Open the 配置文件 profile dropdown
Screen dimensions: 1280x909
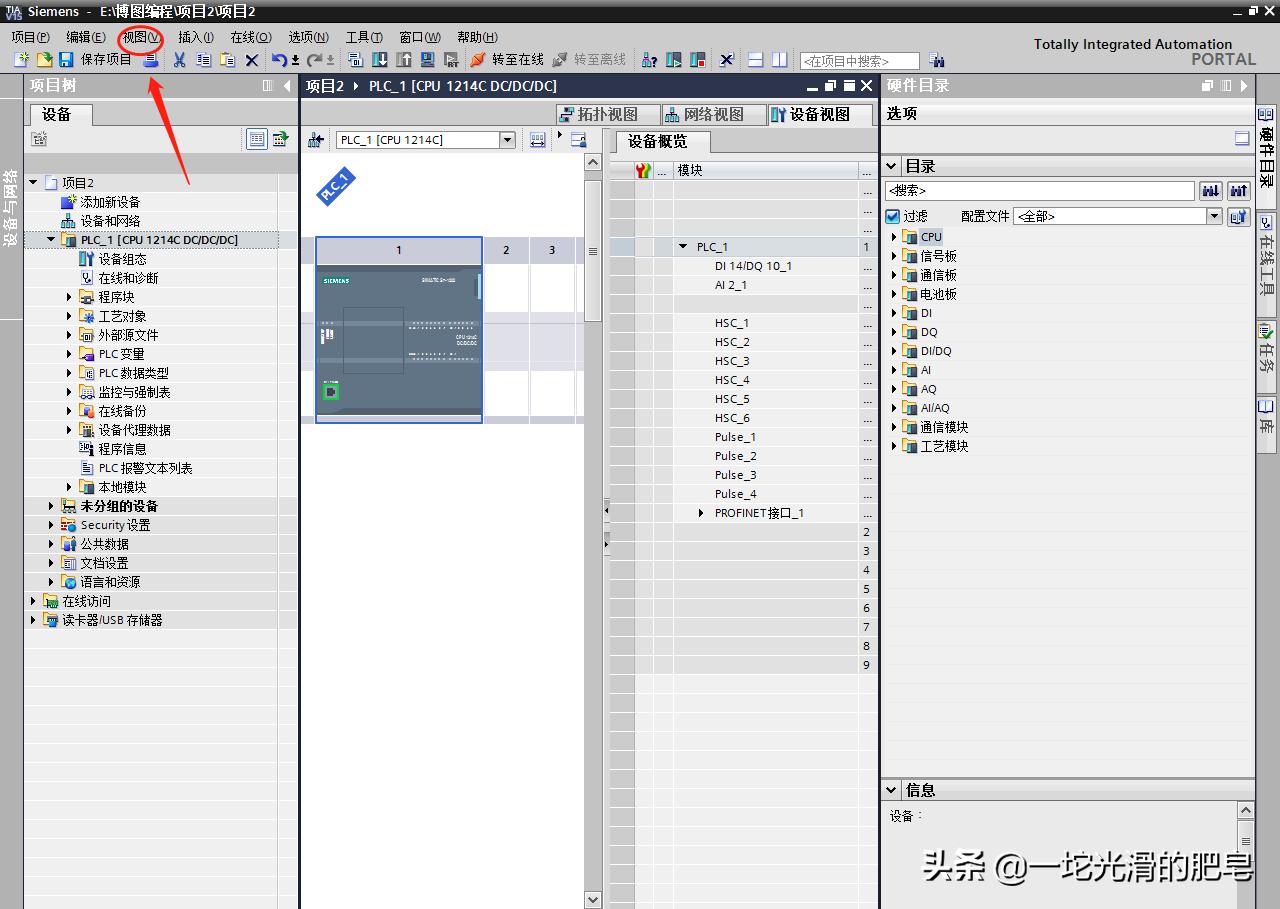pyautogui.click(x=1214, y=216)
